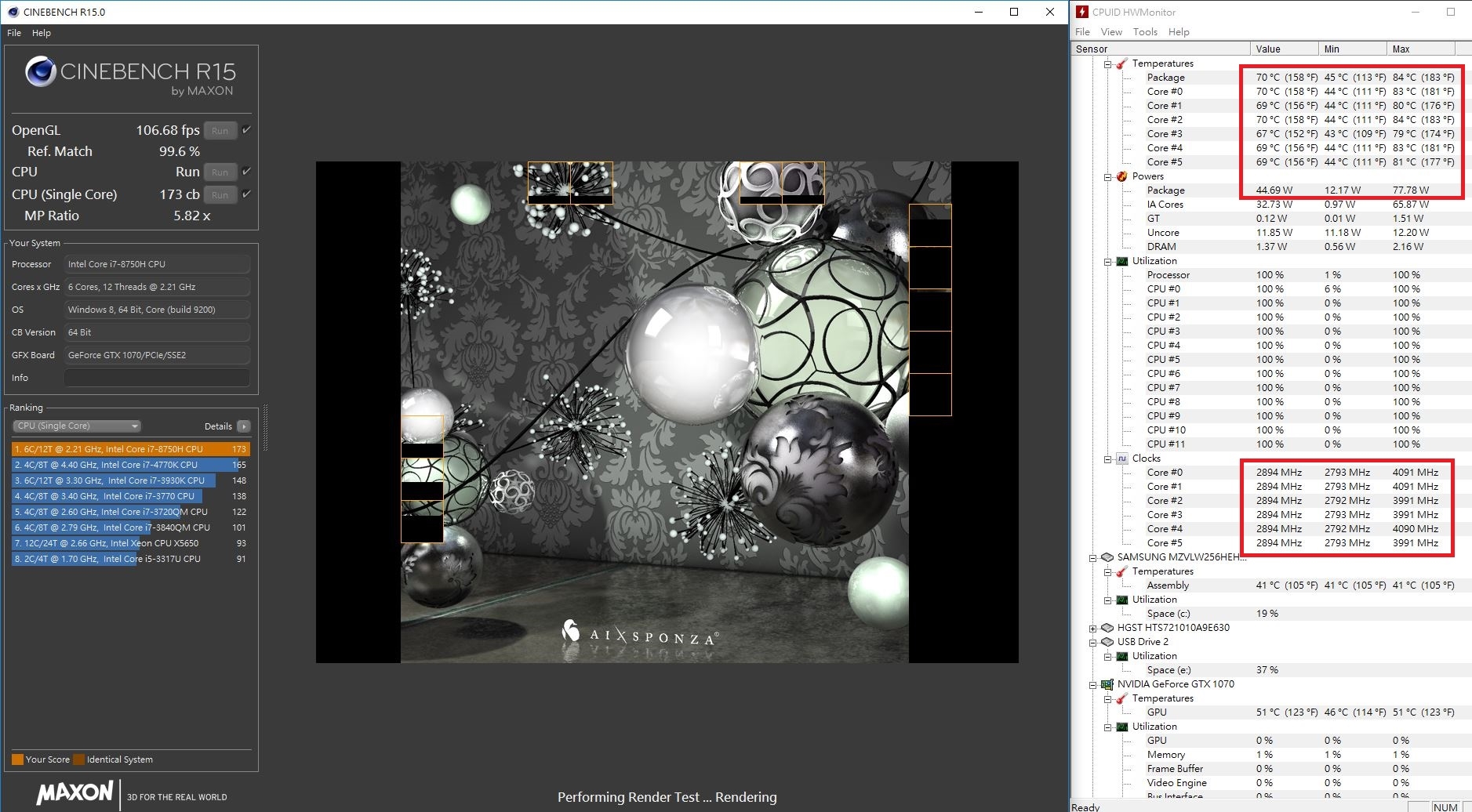
Task: Collapse the CPU Temperatures tree node
Action: (x=1107, y=64)
